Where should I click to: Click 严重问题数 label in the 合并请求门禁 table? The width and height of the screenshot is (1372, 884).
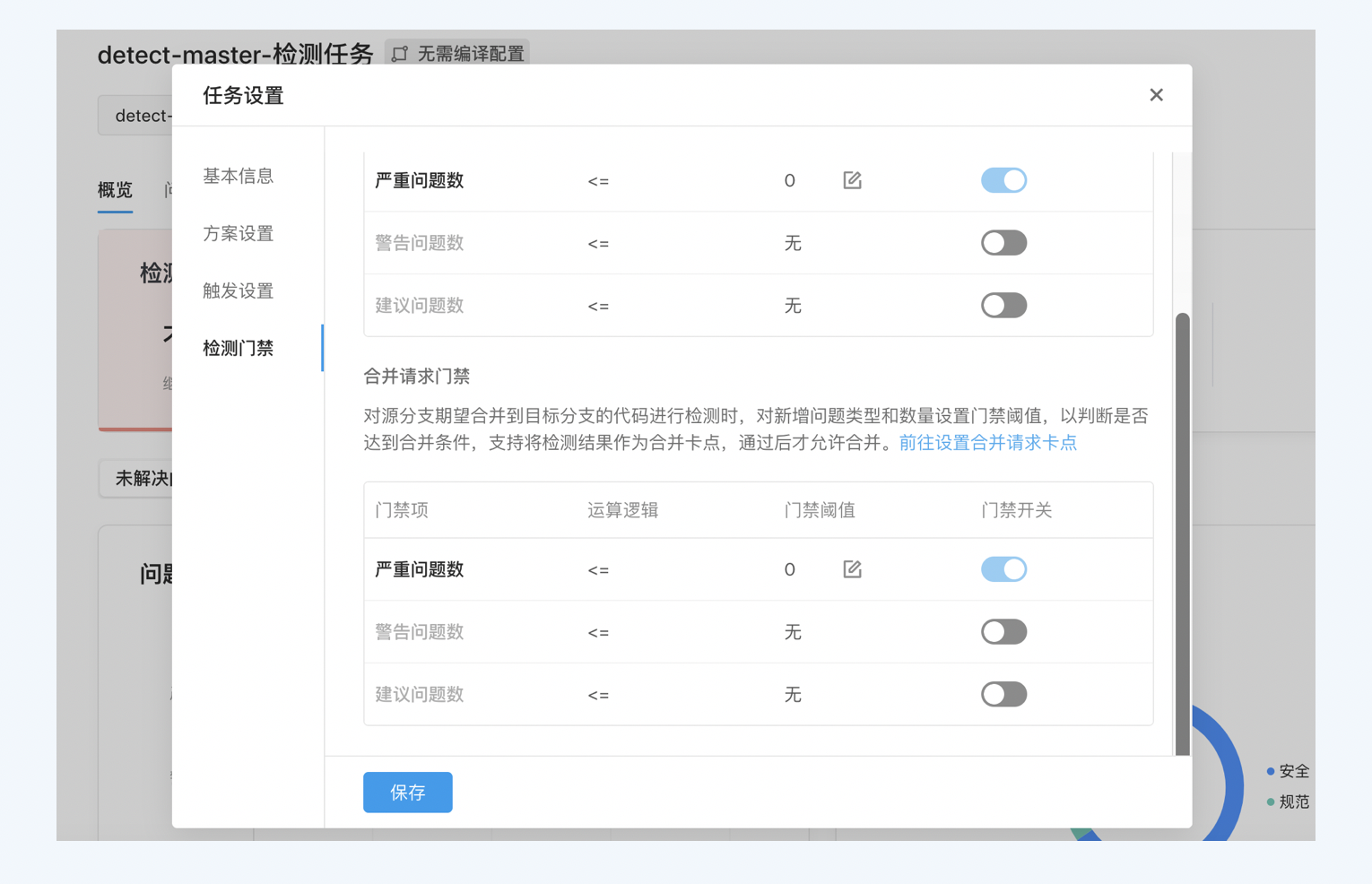coord(420,569)
